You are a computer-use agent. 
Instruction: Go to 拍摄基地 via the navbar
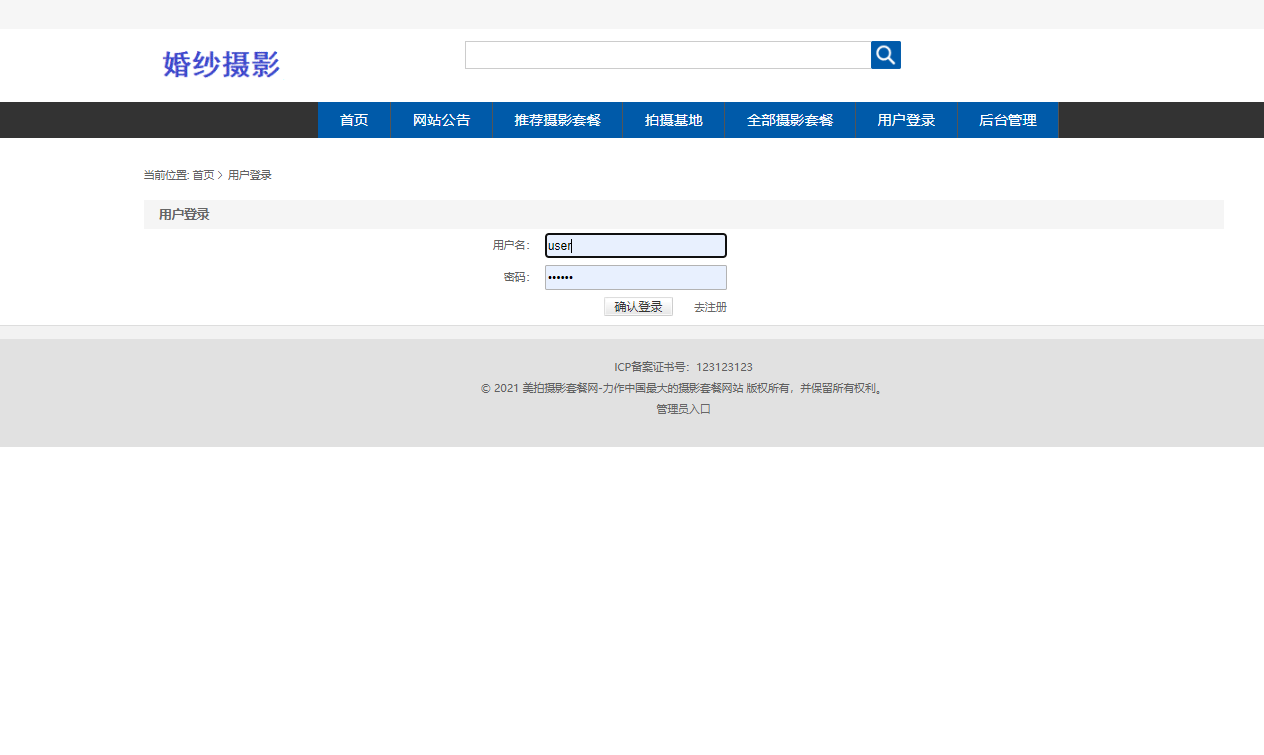tap(673, 119)
